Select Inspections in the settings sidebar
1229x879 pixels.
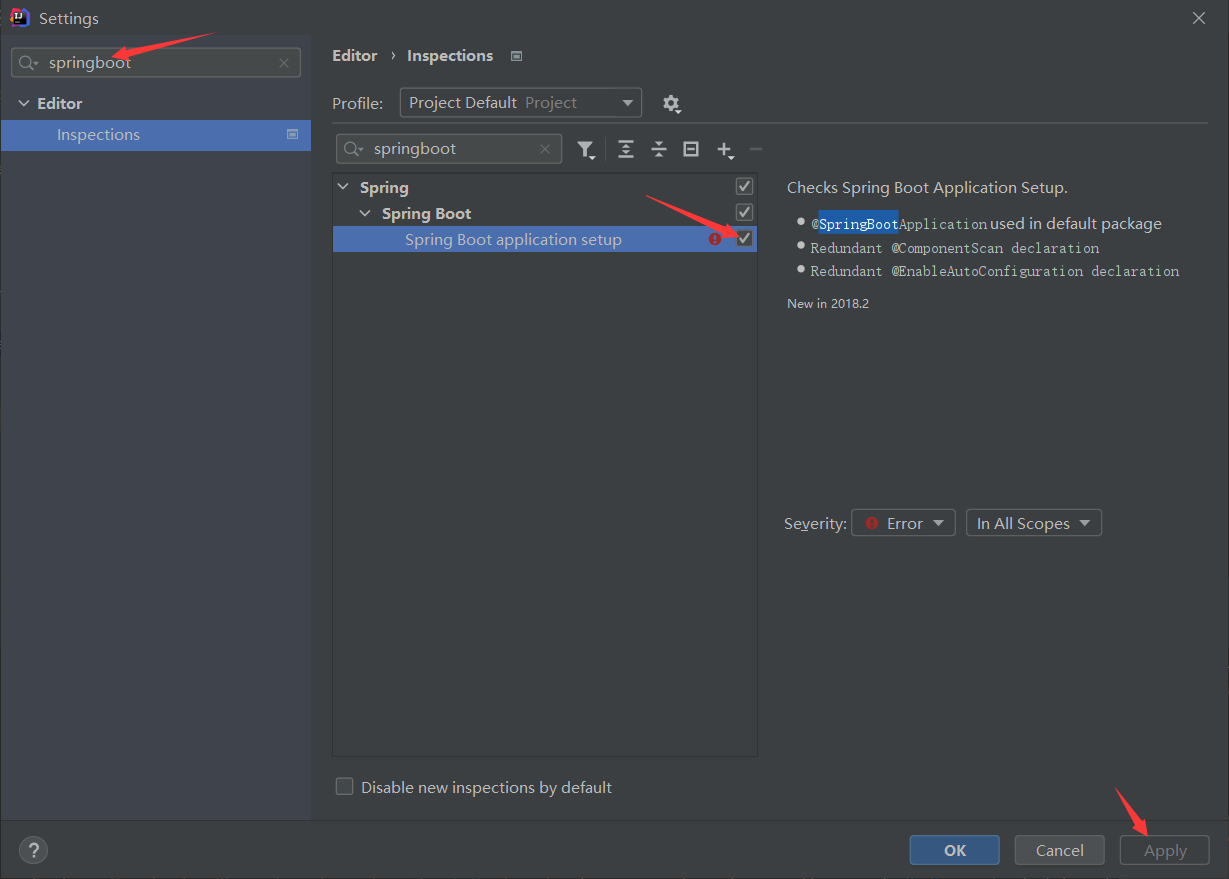point(156,135)
